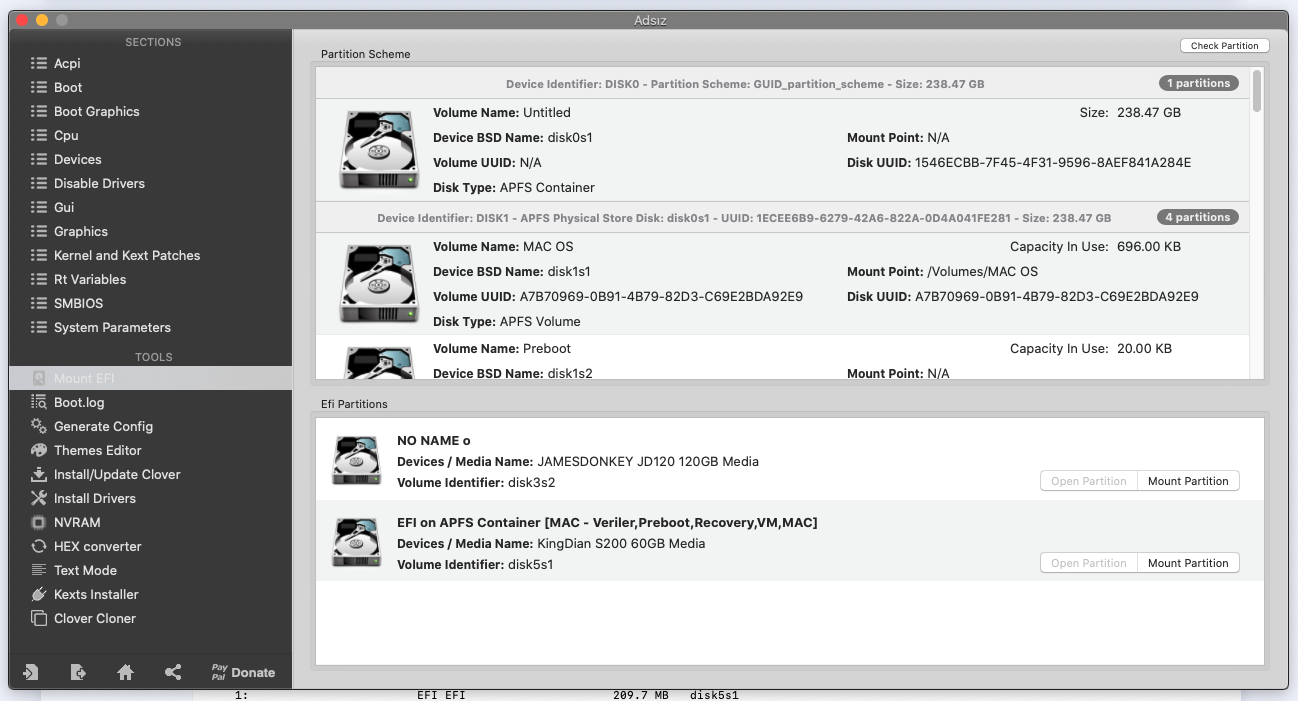The image size is (1298, 701).
Task: Open Themes Editor via its palette icon
Action: [x=39, y=450]
